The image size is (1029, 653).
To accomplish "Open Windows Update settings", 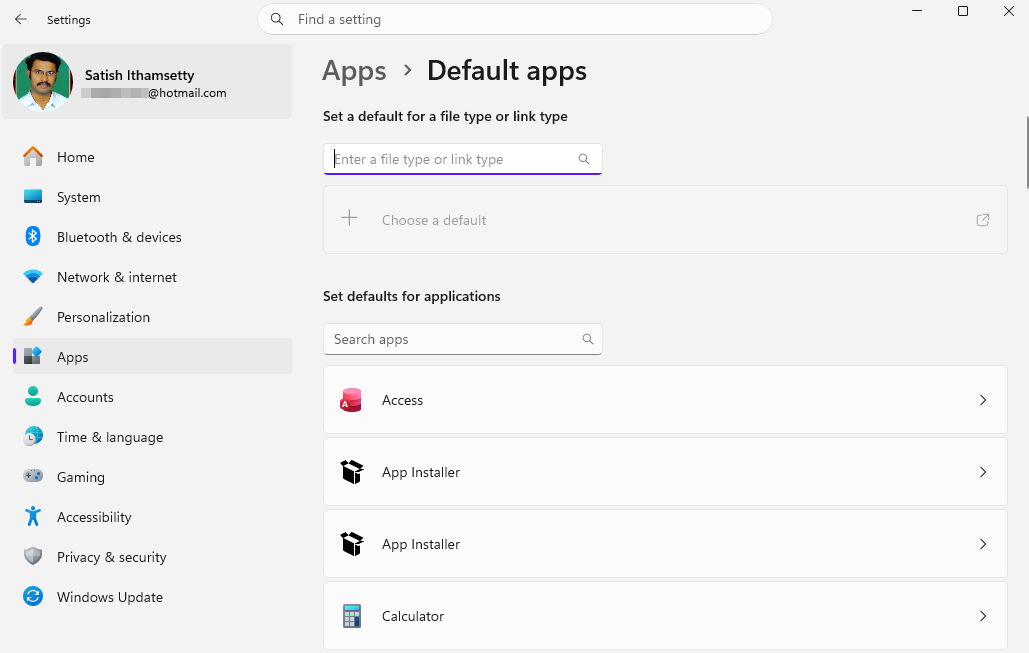I will pos(152,597).
